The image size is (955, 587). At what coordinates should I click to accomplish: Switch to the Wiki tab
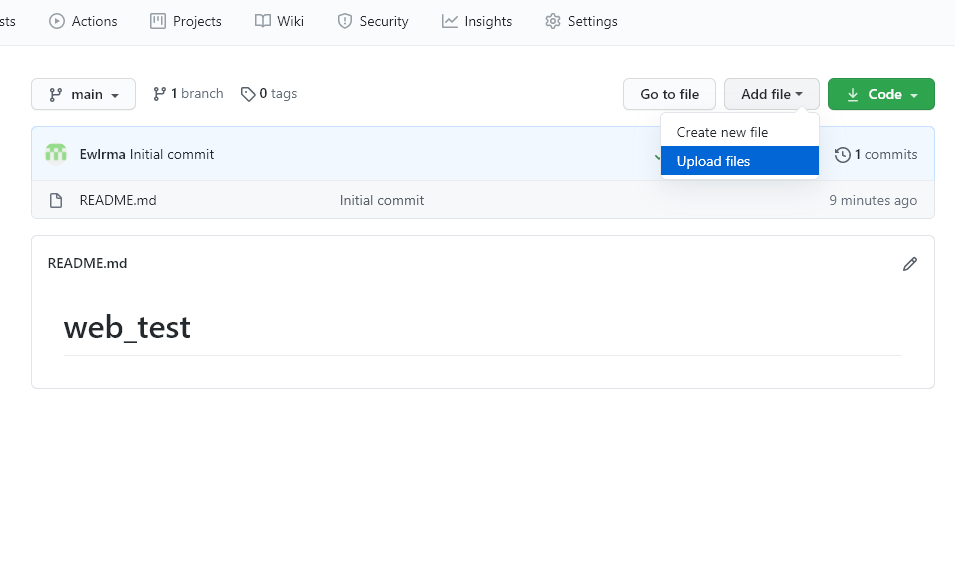[x=279, y=21]
